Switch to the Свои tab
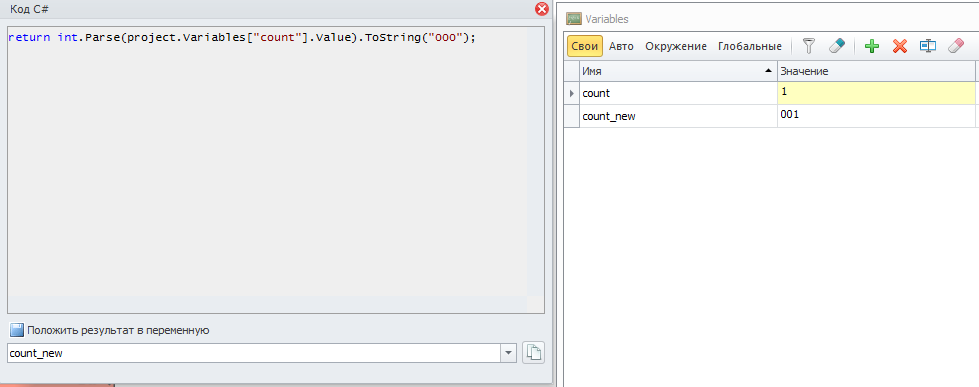The image size is (979, 387). point(585,46)
